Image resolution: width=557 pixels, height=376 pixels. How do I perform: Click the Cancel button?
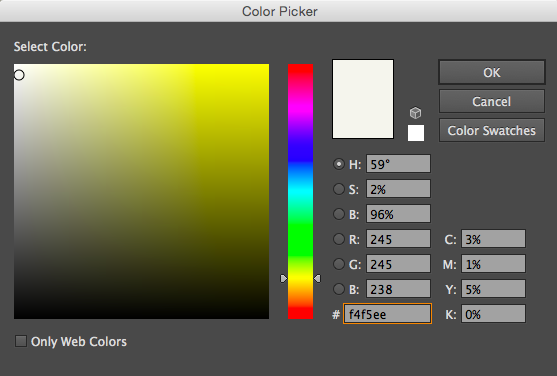click(x=492, y=101)
